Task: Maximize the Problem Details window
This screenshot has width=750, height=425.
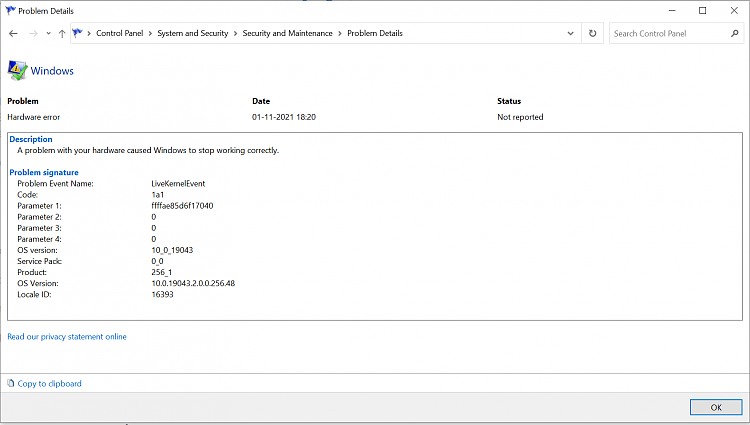Action: [703, 11]
